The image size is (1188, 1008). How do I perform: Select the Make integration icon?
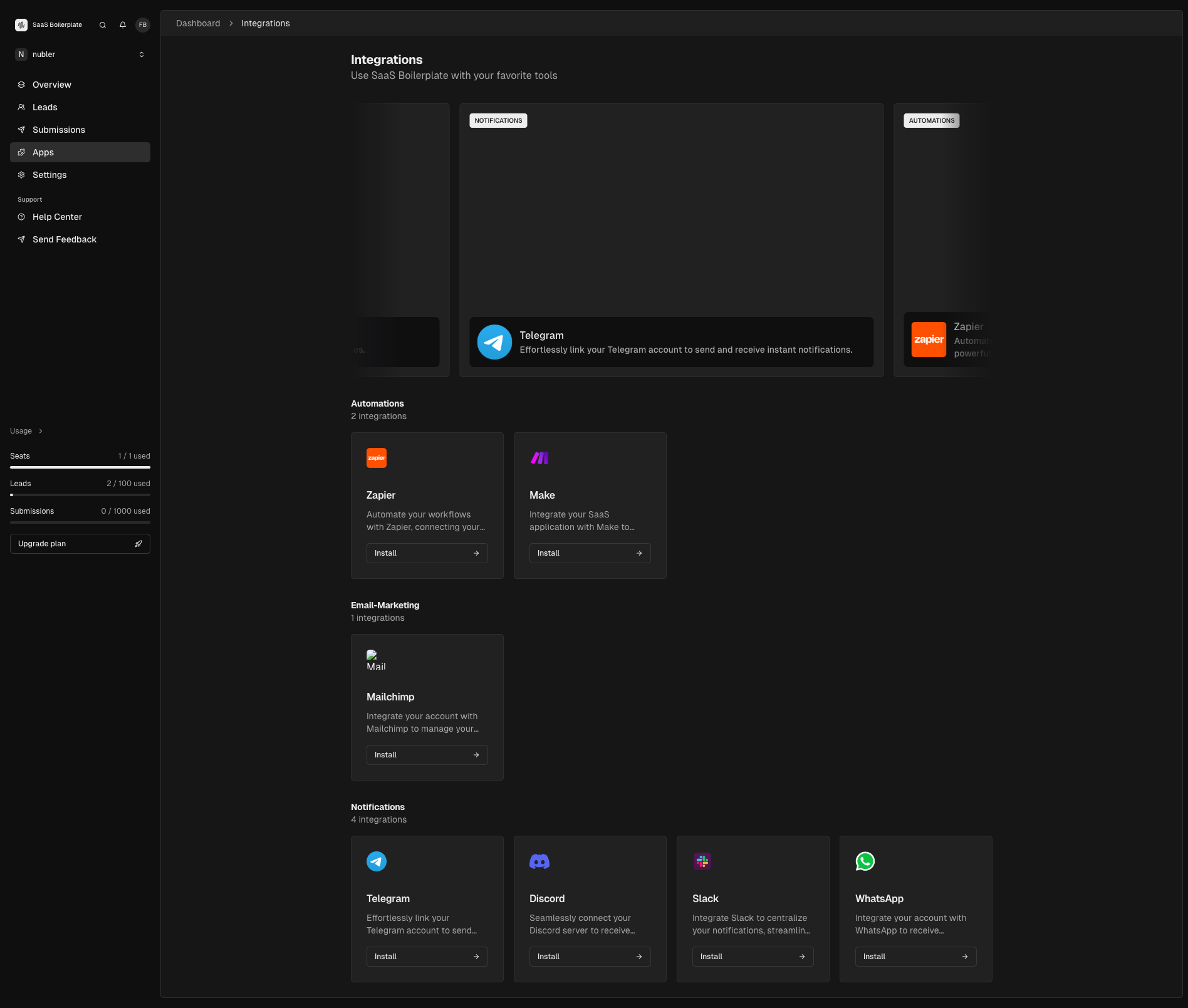(x=539, y=458)
